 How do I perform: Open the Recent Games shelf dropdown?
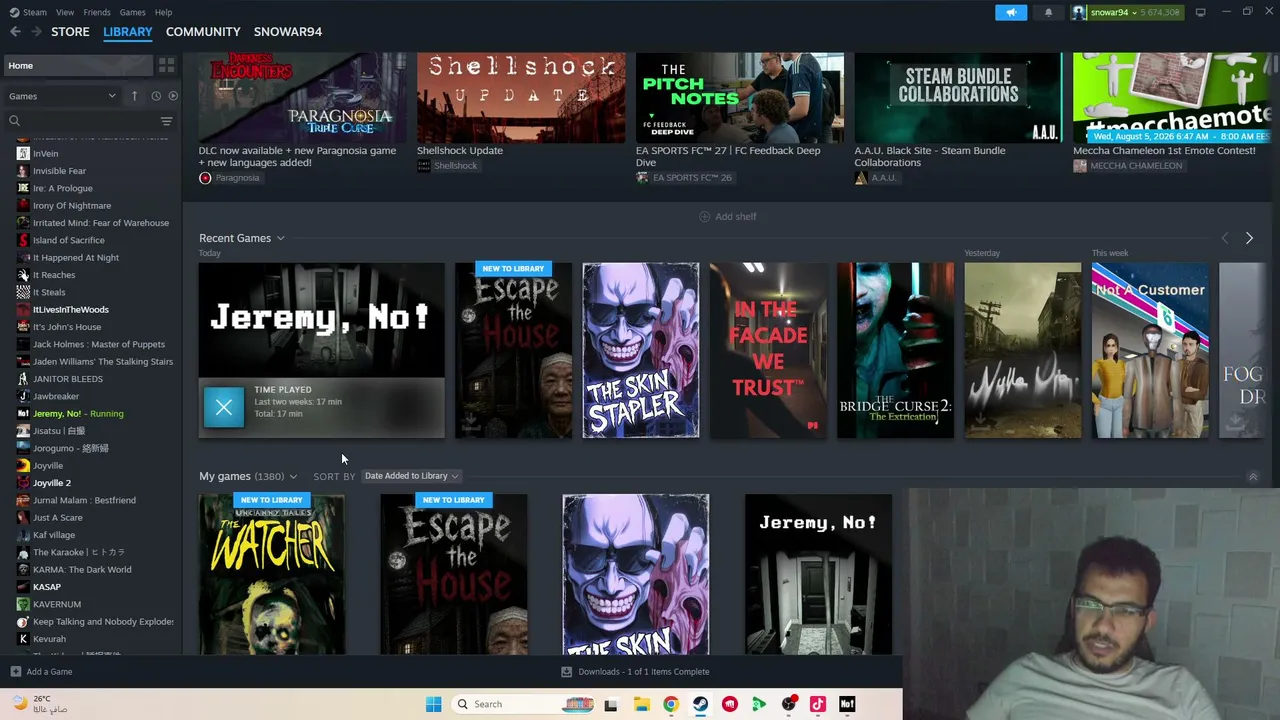click(x=280, y=238)
